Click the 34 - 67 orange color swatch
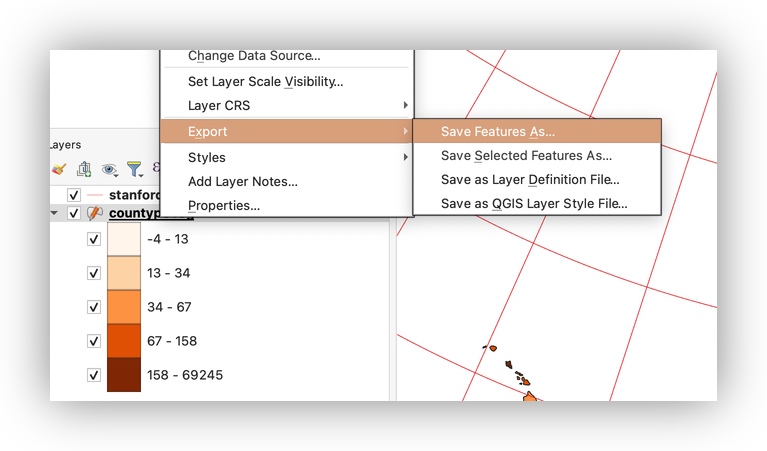The image size is (767, 451). [x=124, y=307]
